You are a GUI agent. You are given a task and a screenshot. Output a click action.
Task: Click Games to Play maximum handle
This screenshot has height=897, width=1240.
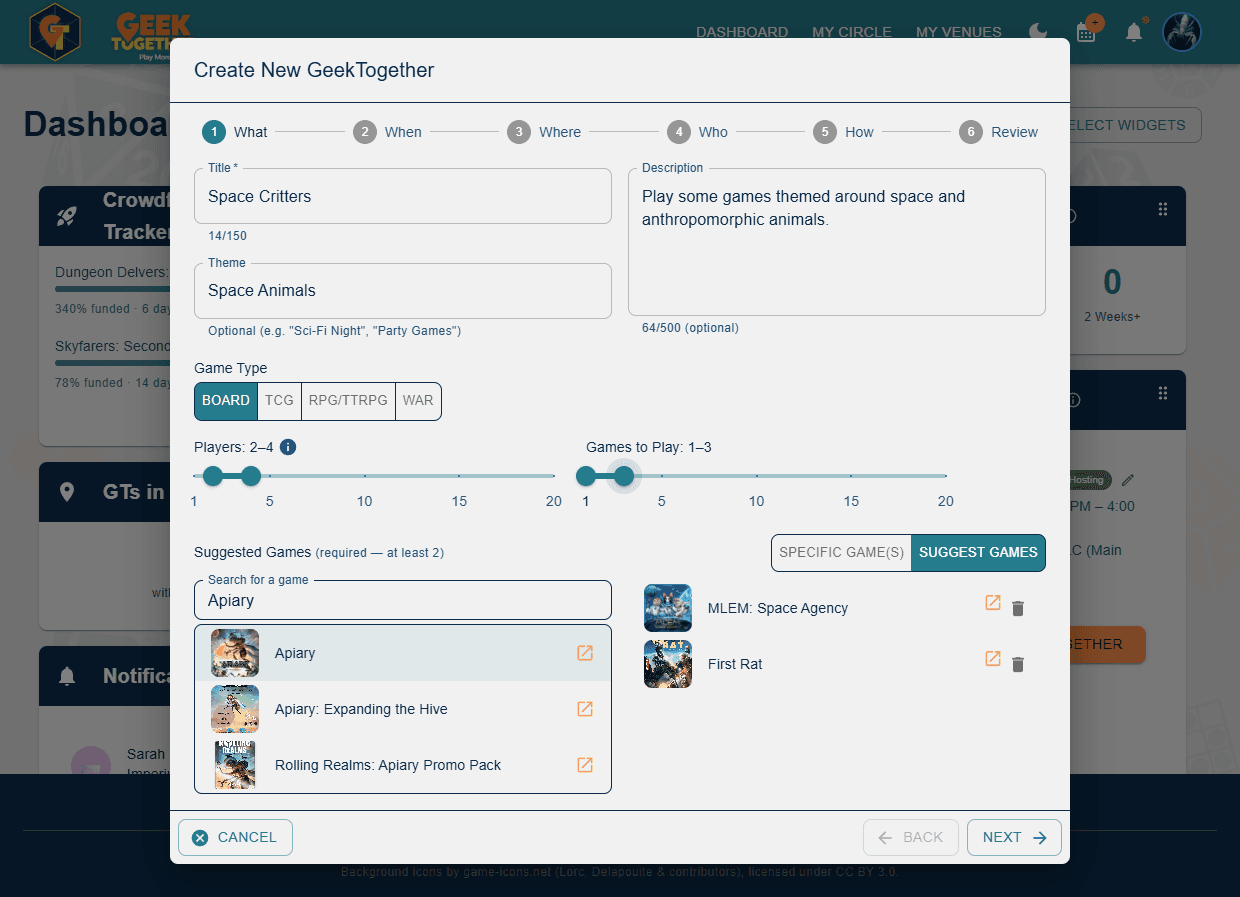point(624,476)
